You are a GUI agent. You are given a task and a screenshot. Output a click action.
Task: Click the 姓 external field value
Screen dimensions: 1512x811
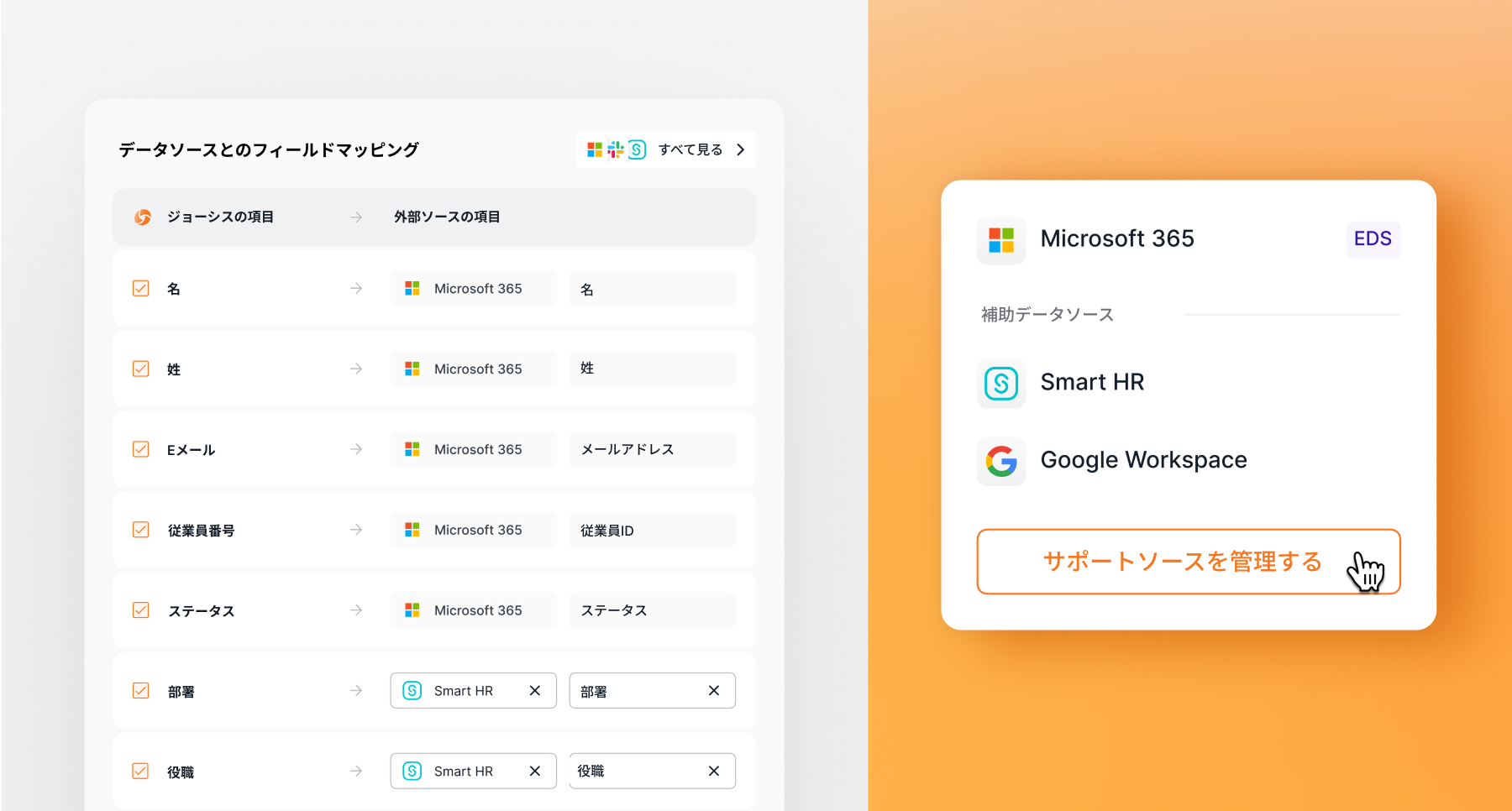653,369
